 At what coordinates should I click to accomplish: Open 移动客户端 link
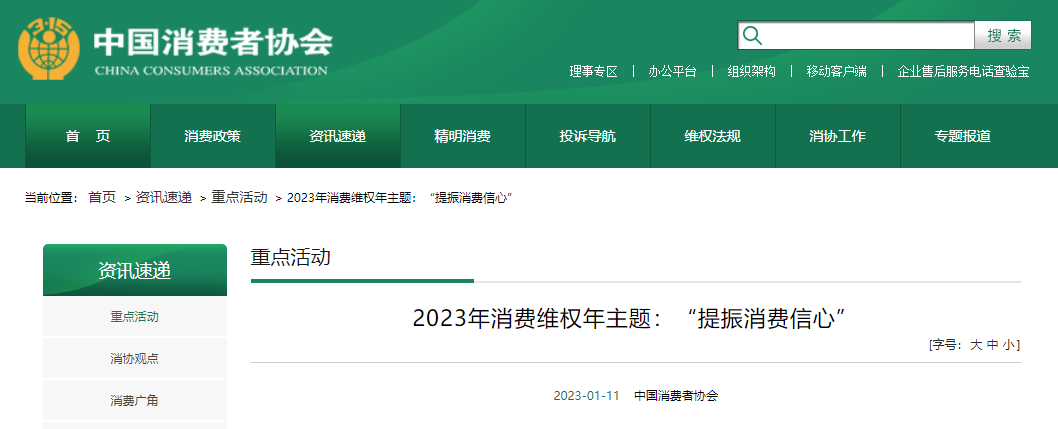point(836,72)
